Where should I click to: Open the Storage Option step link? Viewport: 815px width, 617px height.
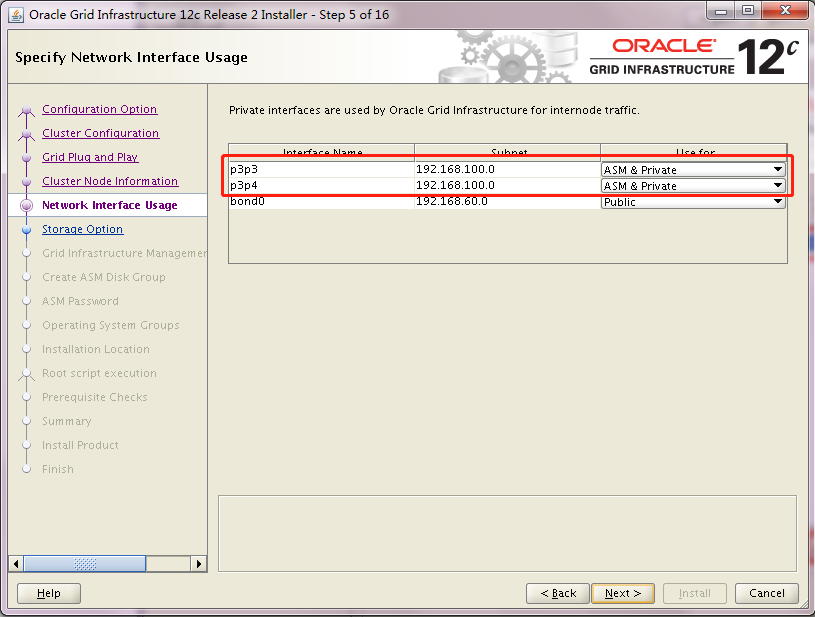click(83, 229)
